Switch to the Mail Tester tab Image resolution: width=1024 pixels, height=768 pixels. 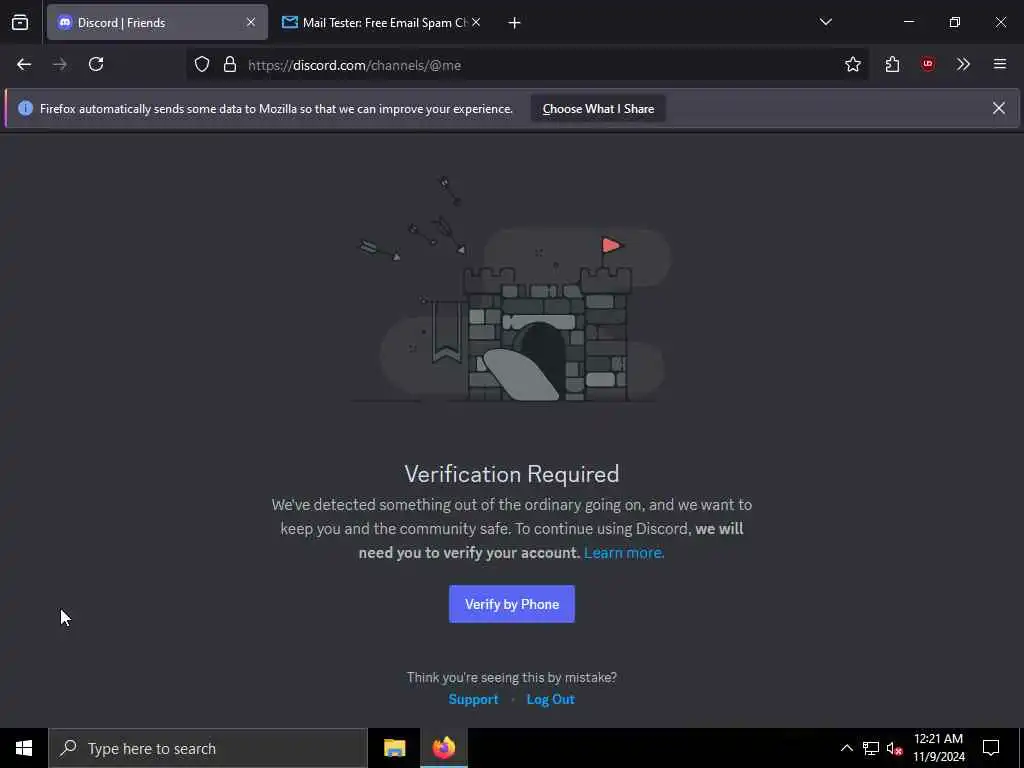pos(381,23)
